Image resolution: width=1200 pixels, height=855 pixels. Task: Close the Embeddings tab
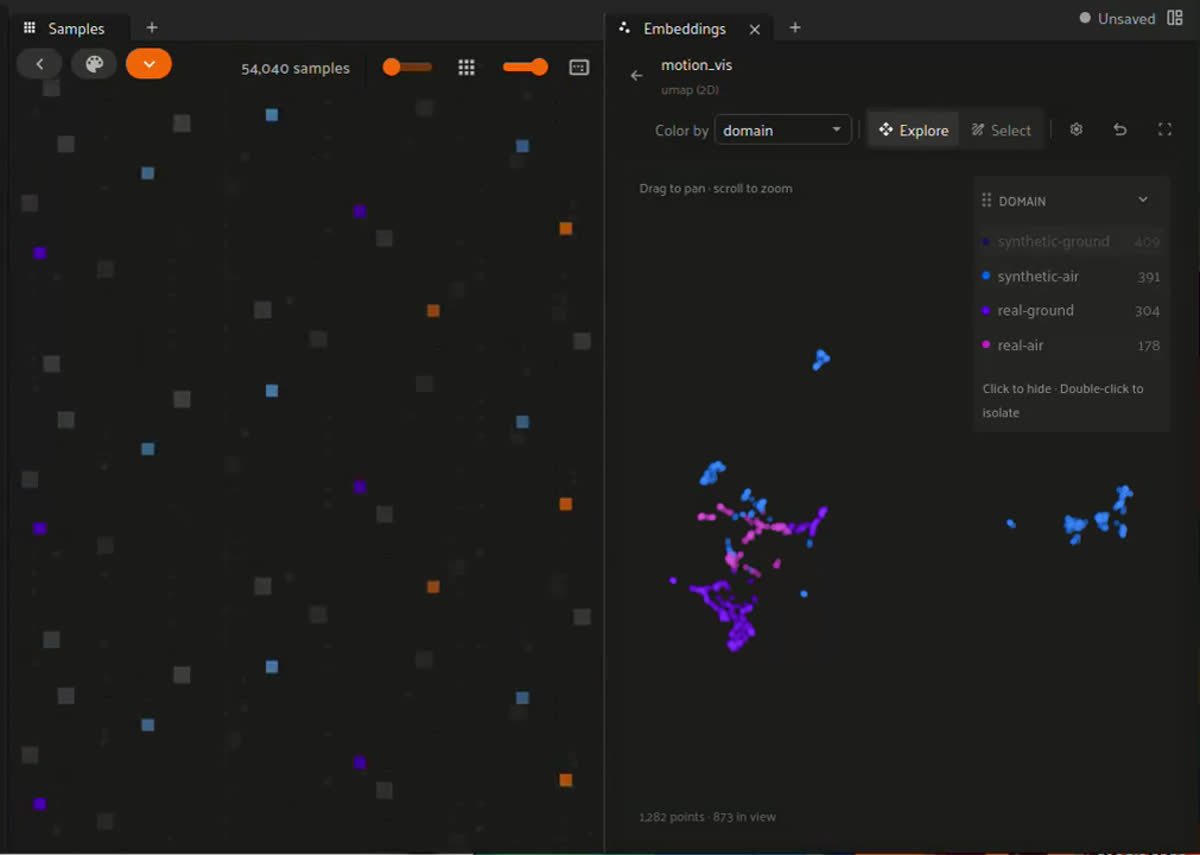click(x=755, y=29)
